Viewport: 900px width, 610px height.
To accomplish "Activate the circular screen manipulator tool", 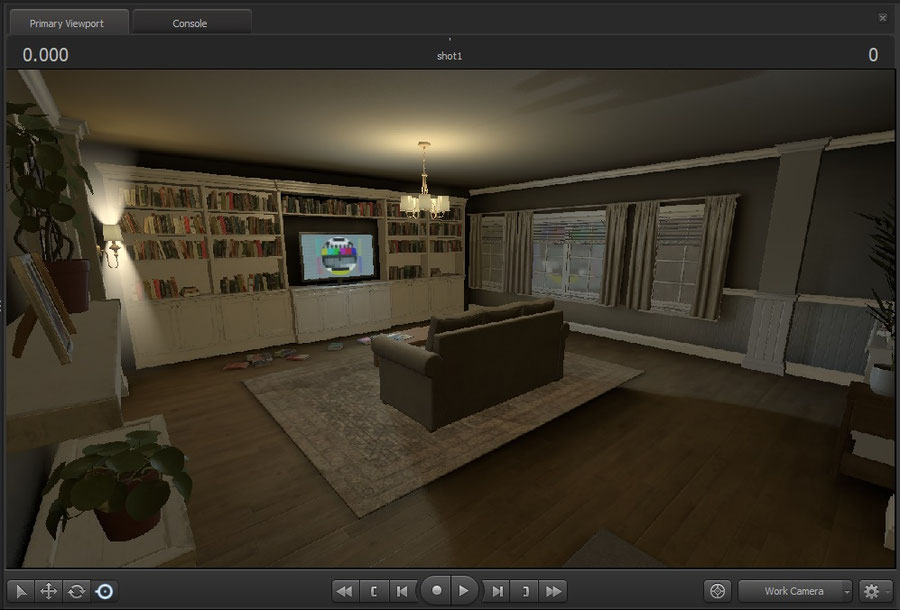I will [104, 591].
